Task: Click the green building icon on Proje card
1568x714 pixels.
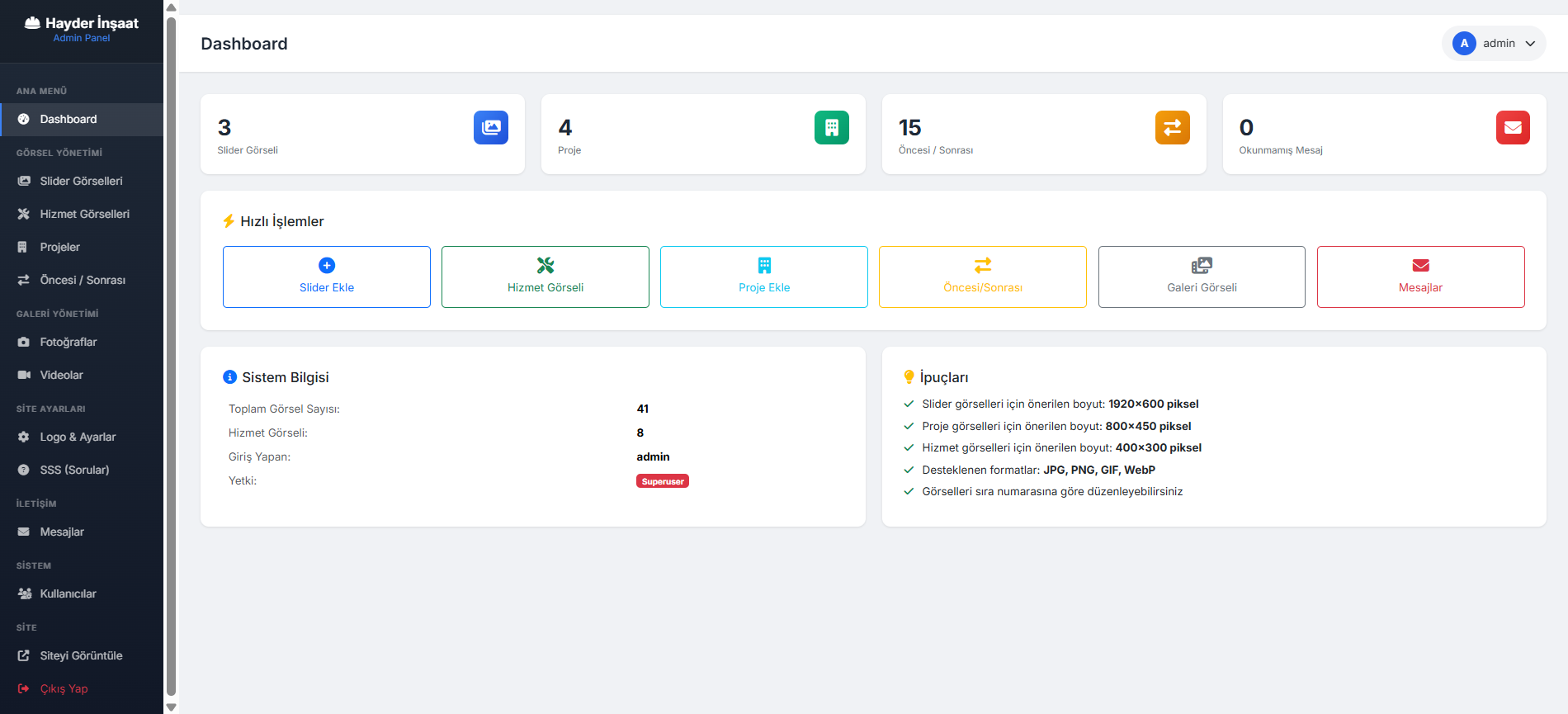Action: [832, 127]
